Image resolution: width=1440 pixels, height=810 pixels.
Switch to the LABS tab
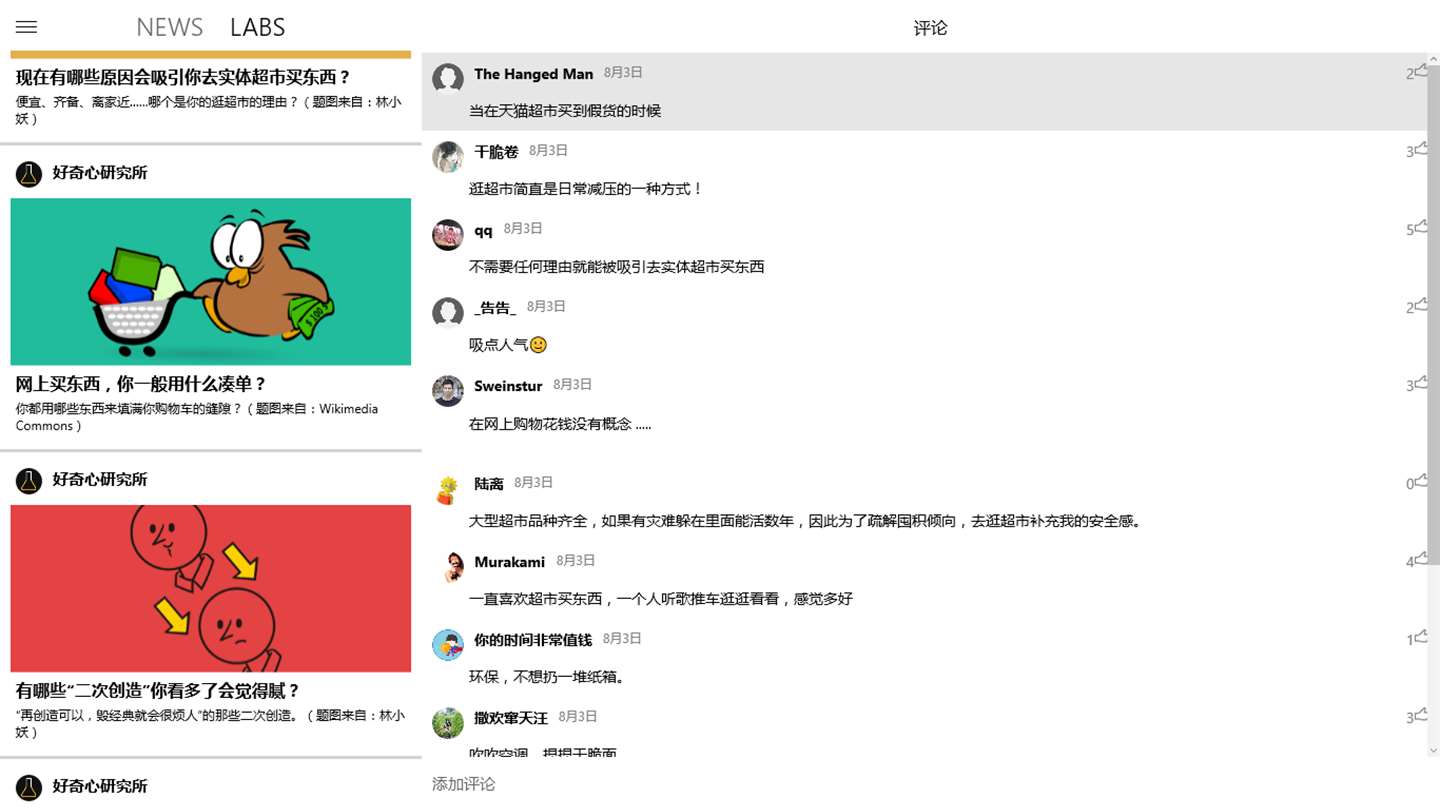tap(257, 28)
